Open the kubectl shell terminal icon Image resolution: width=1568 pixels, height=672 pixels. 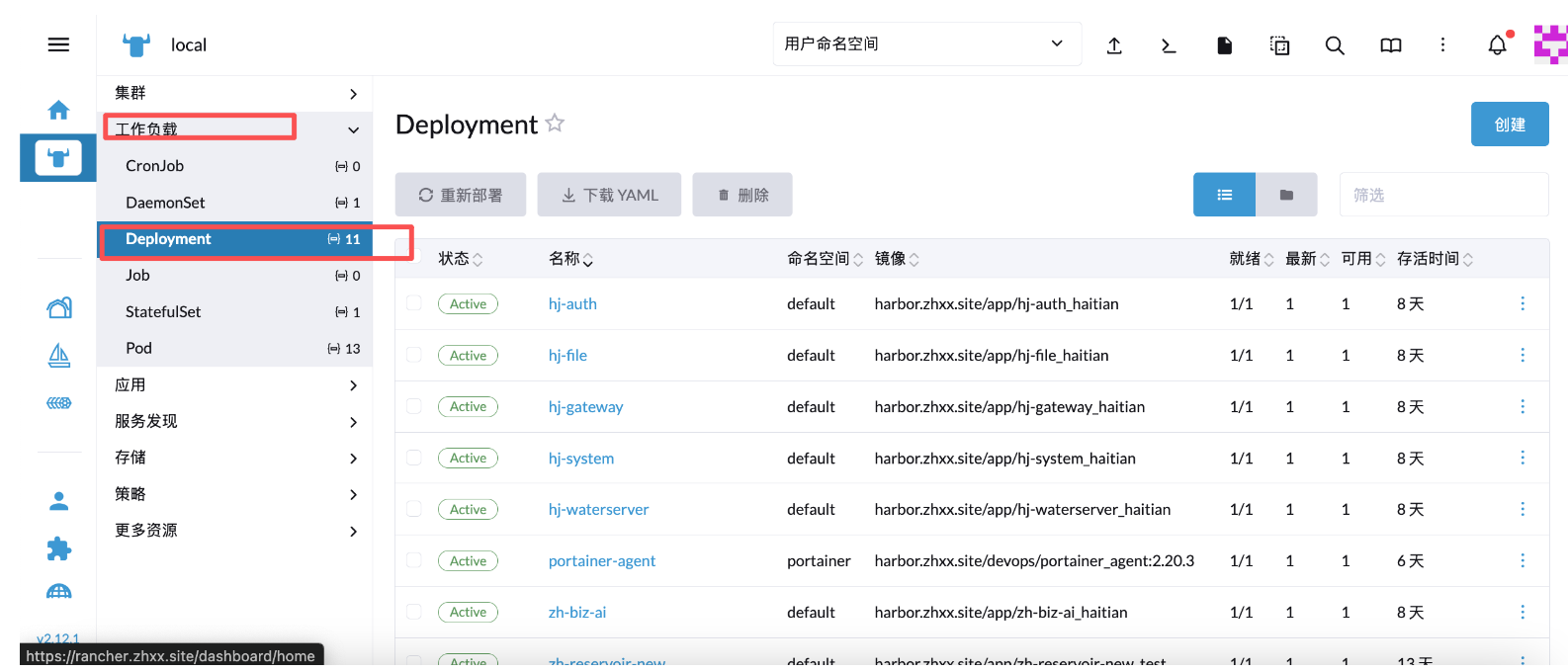1169,45
